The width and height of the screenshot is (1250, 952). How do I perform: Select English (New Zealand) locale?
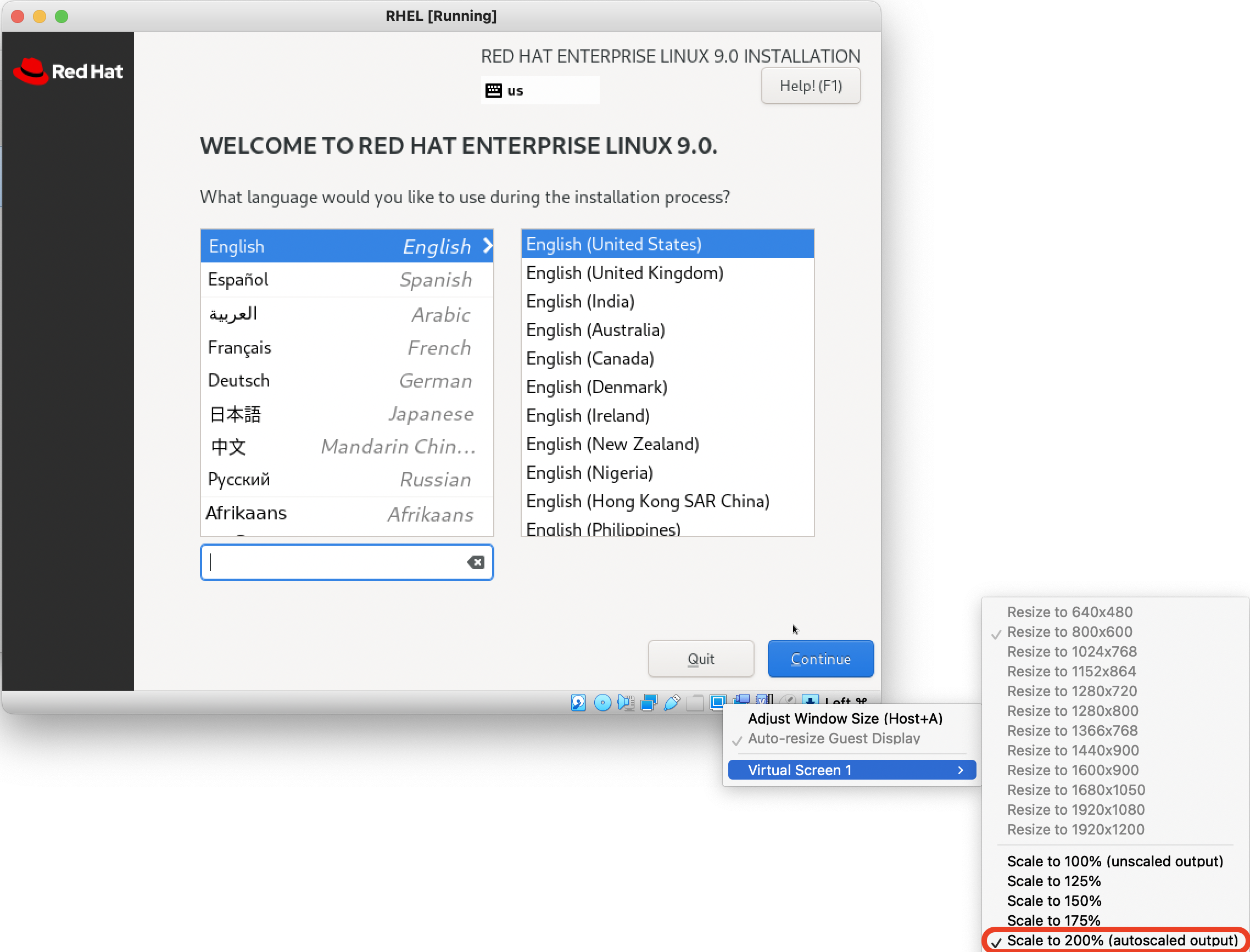click(667, 444)
